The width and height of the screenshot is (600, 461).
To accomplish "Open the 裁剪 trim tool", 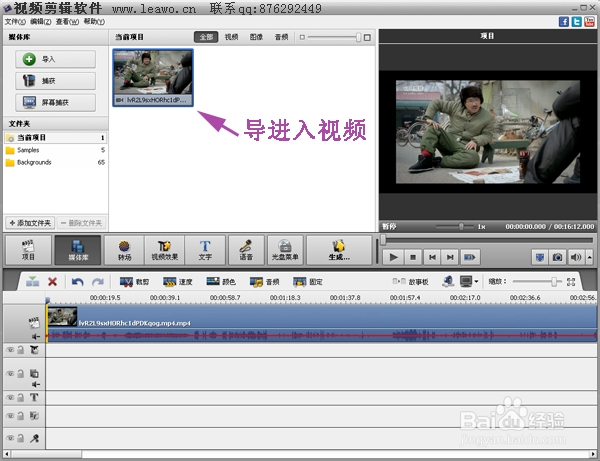I will tap(134, 282).
